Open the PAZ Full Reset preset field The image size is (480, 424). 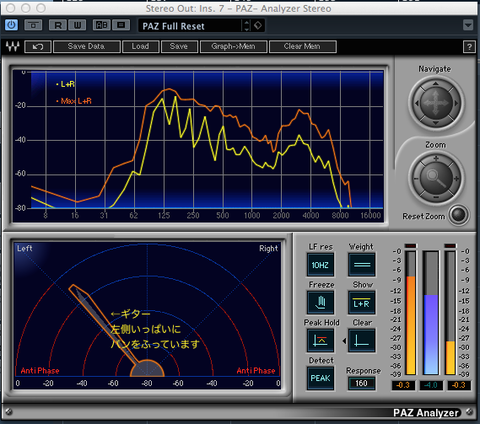(191, 26)
